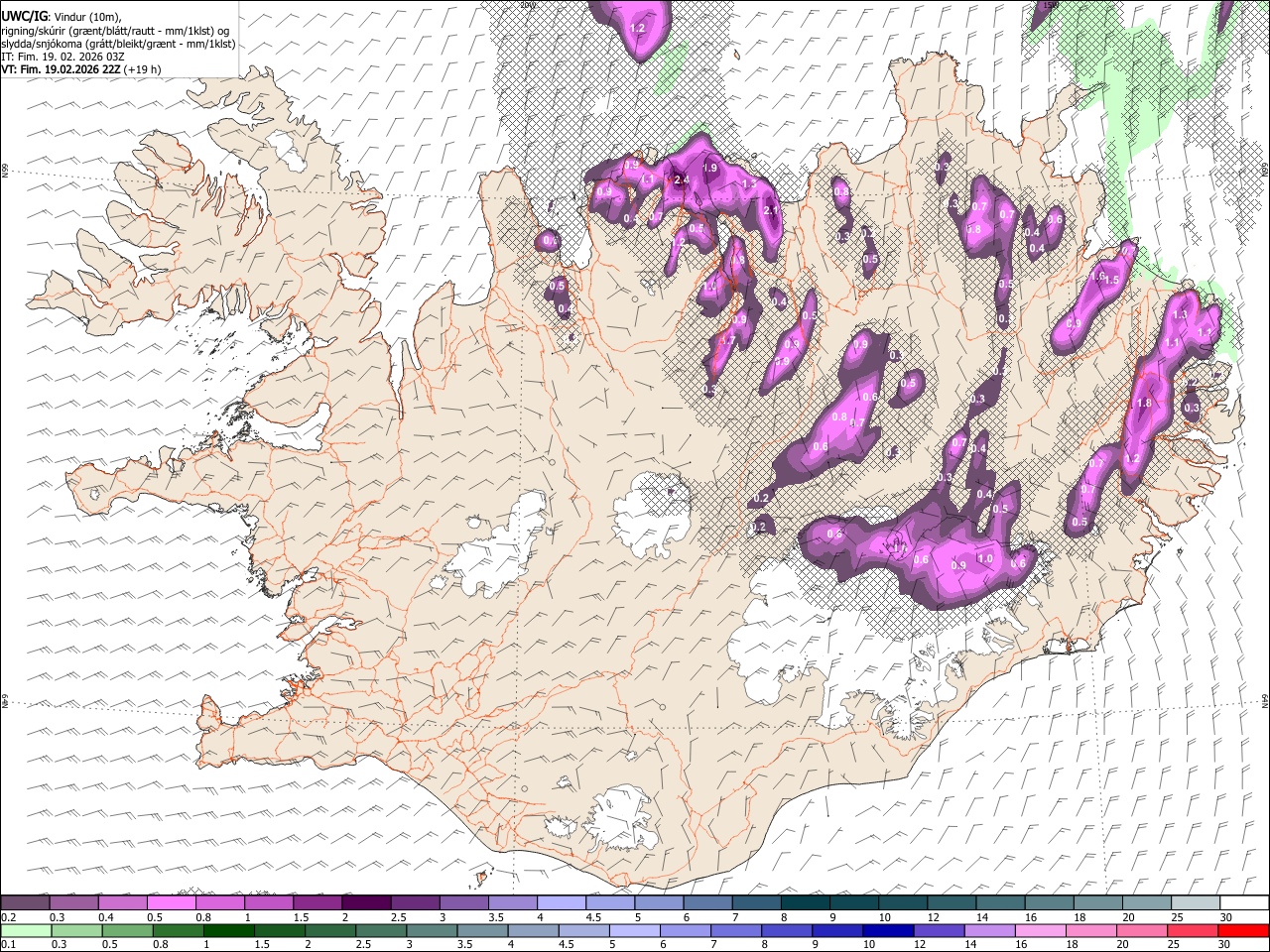The image size is (1270, 952).
Task: Select the bright red bottom swatch above 30
Action: click(x=1243, y=930)
